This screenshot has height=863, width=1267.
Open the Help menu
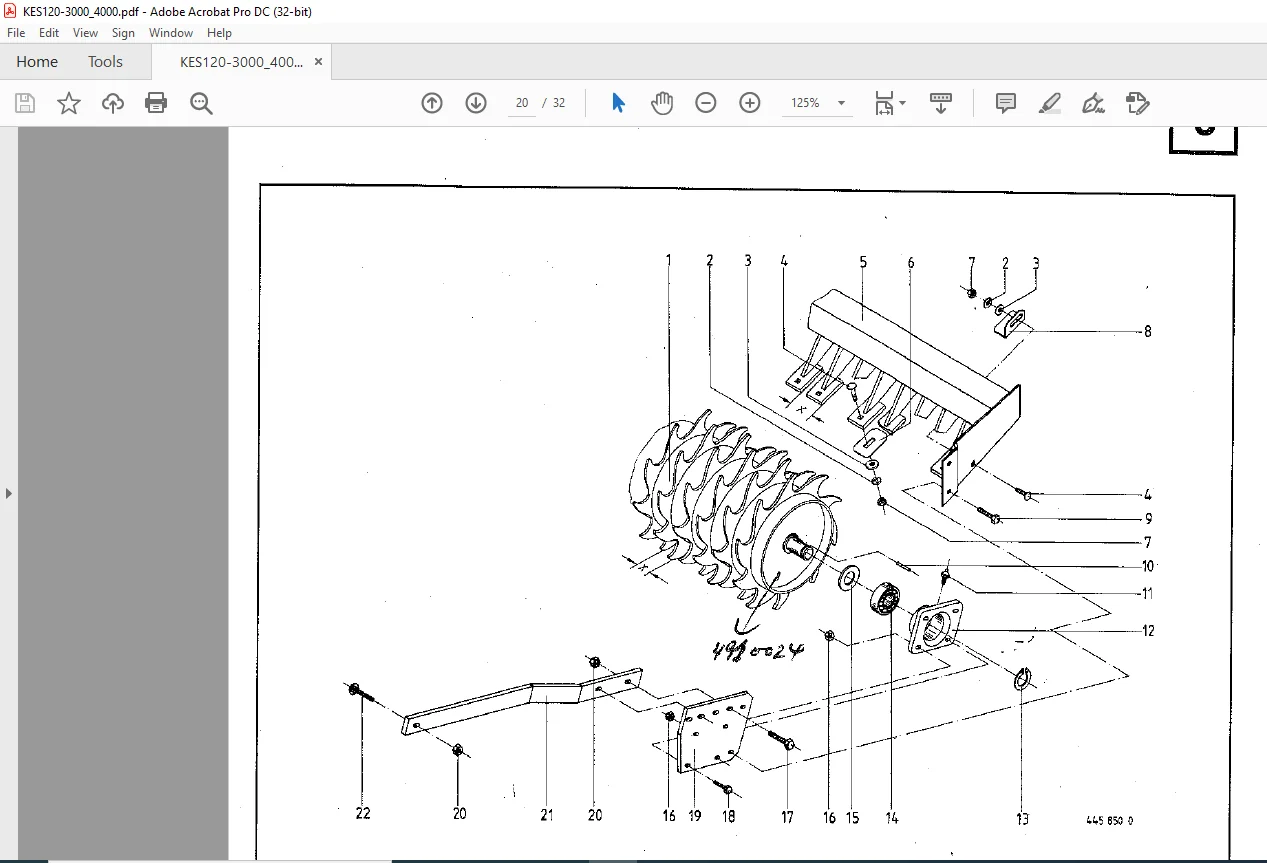pyautogui.click(x=219, y=33)
